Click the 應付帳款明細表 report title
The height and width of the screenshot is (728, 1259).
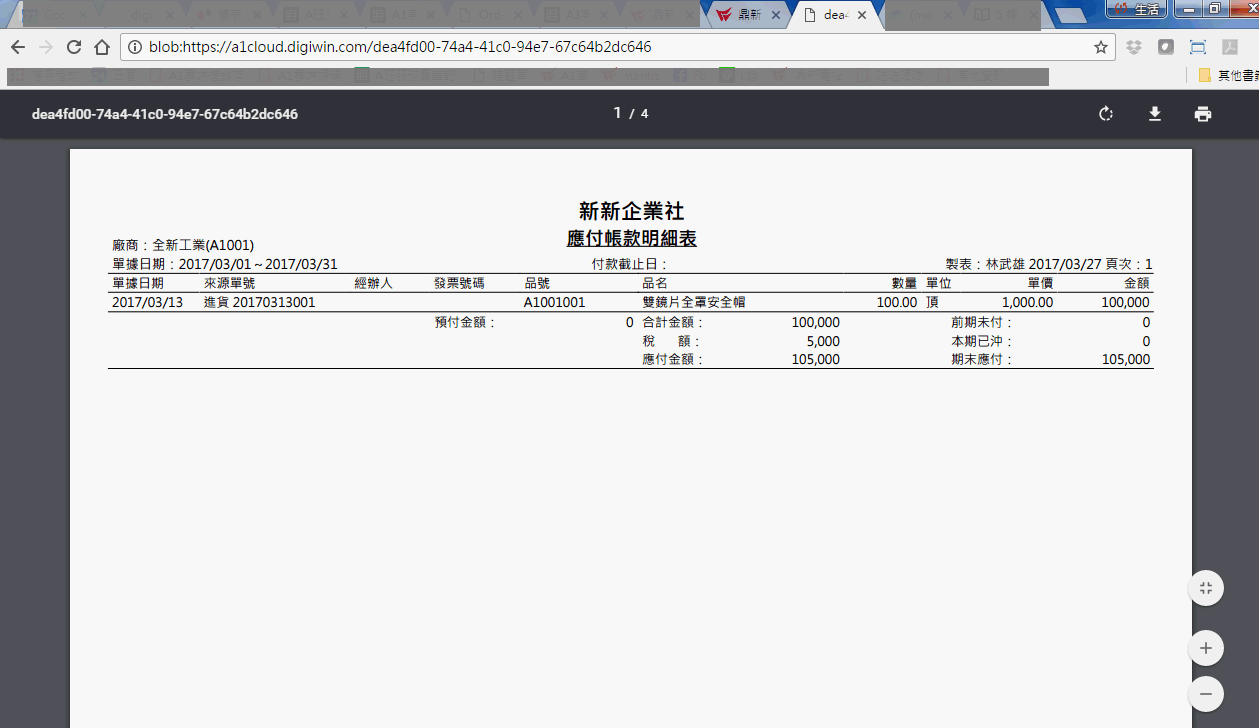(x=631, y=239)
